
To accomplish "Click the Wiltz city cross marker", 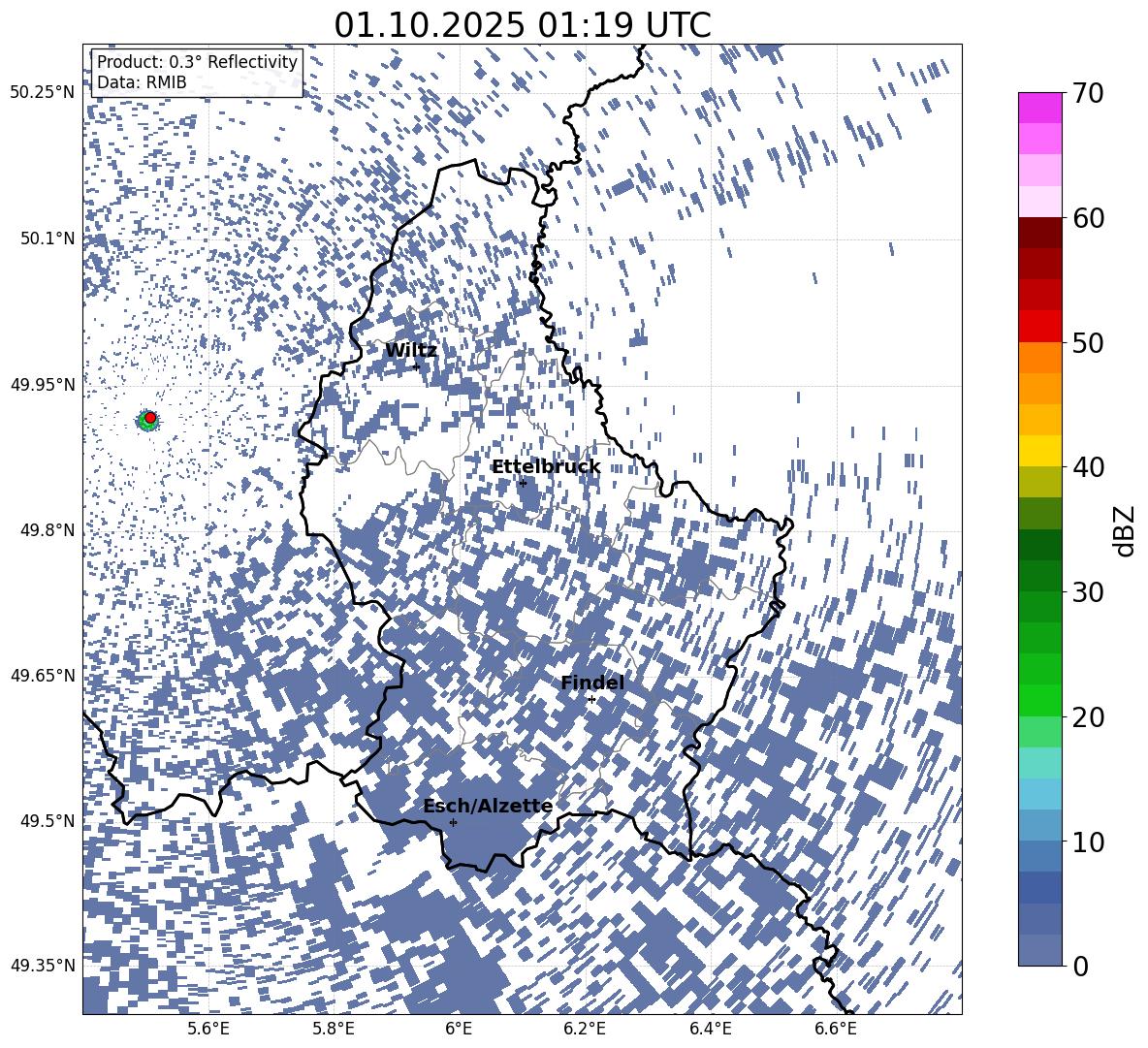I will pyautogui.click(x=417, y=366).
